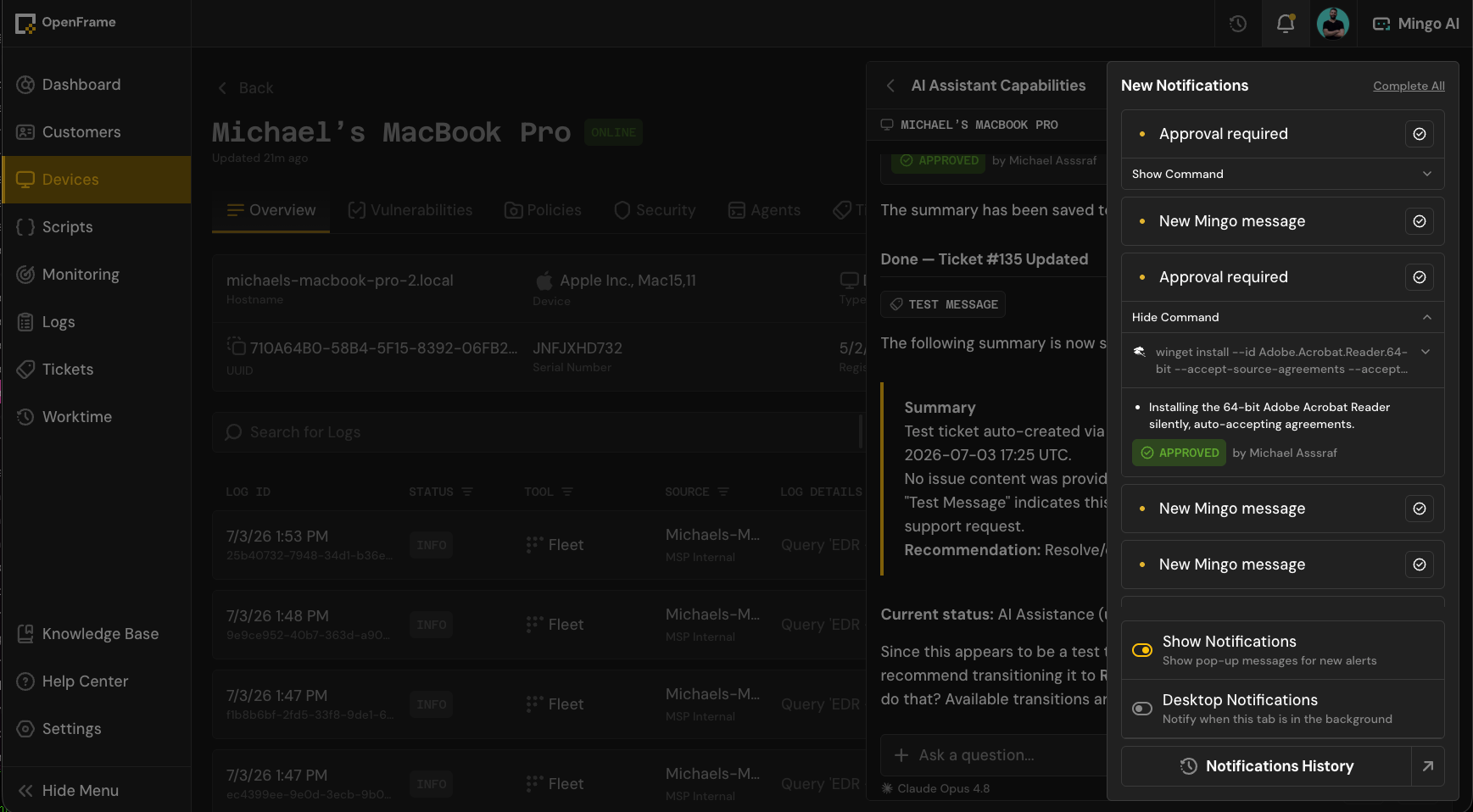Collapse Hide Command section

click(x=1283, y=317)
